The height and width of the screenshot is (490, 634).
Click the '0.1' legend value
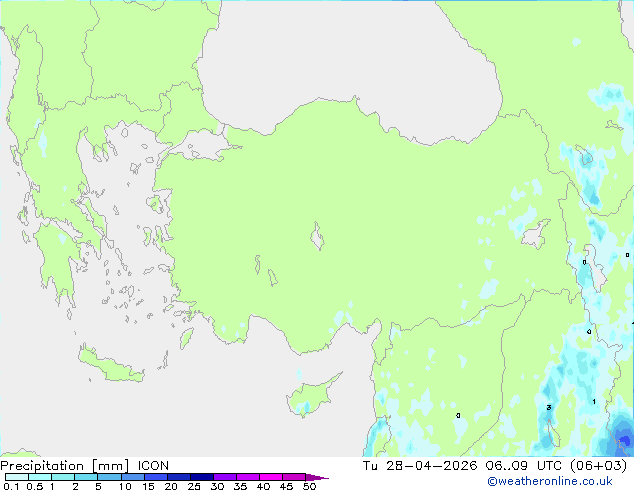(11, 486)
